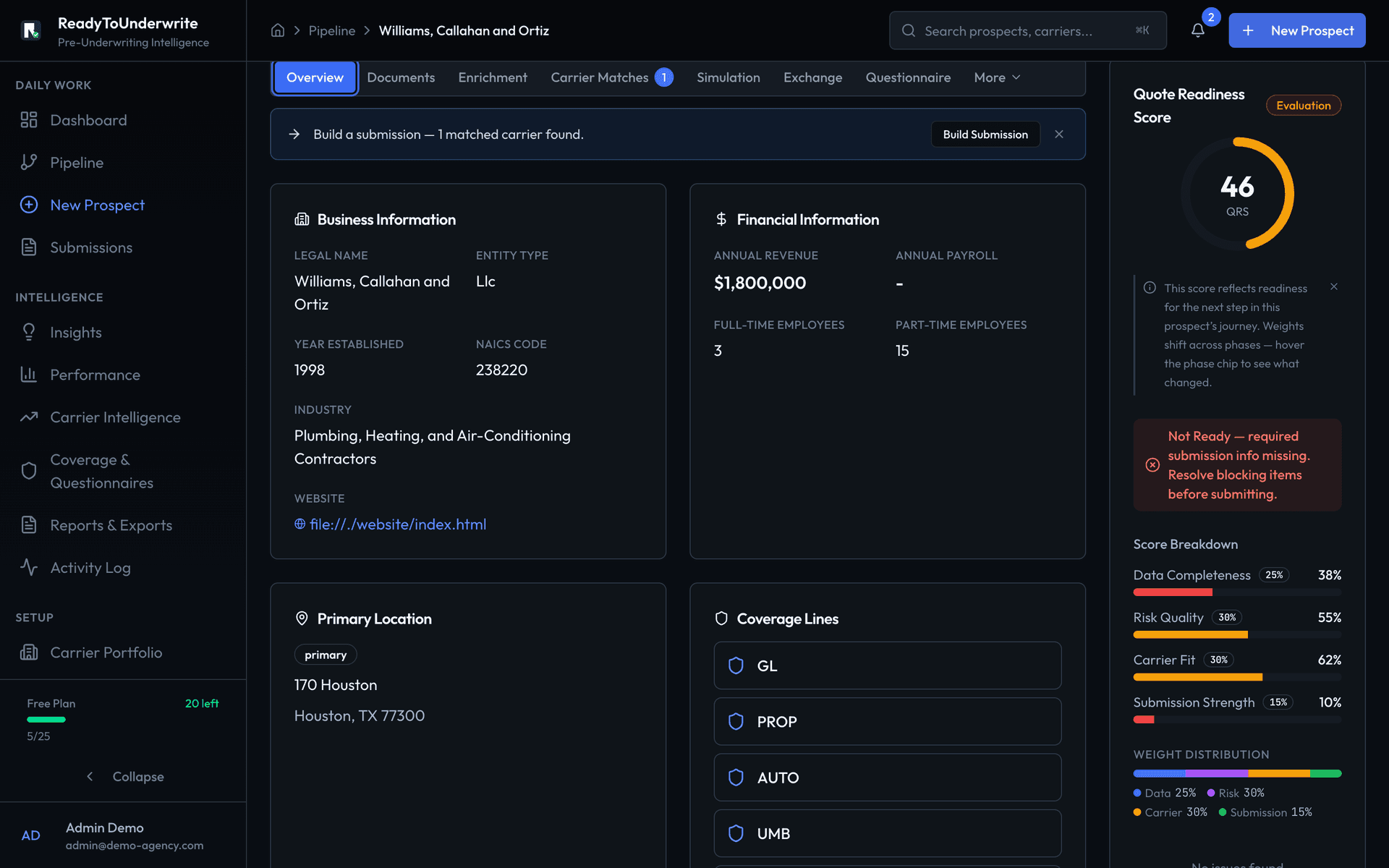Select the PROP coverage line row
Screen dimensions: 1389x868
click(888, 722)
